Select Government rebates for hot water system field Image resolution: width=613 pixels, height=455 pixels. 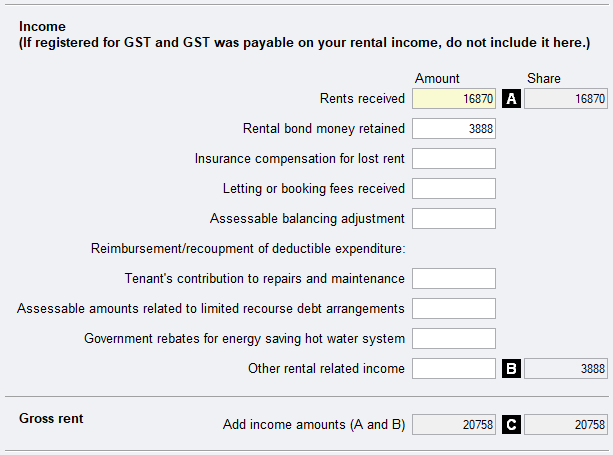pyautogui.click(x=454, y=339)
